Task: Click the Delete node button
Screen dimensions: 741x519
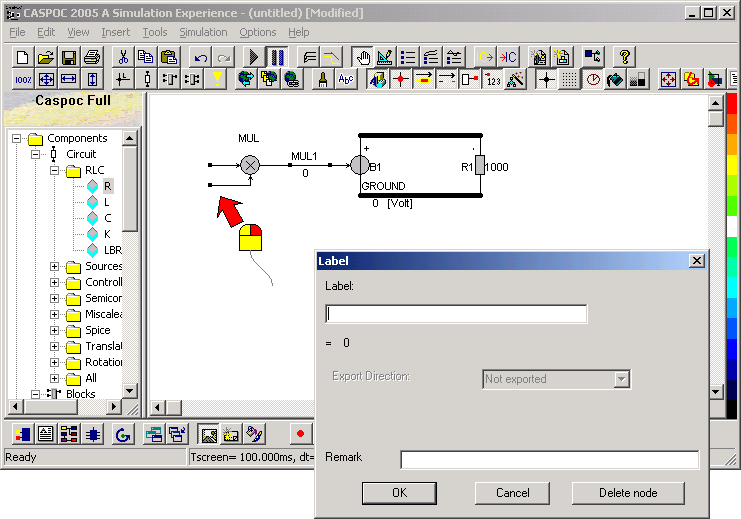Action: point(628,493)
